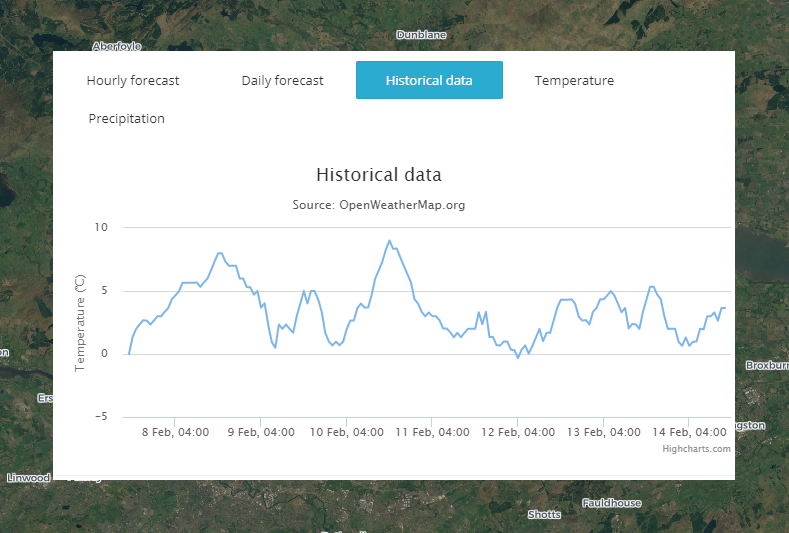Viewport: 789px width, 533px height.
Task: Click the 10 Feb, 04:00 axis label
Action: [347, 432]
